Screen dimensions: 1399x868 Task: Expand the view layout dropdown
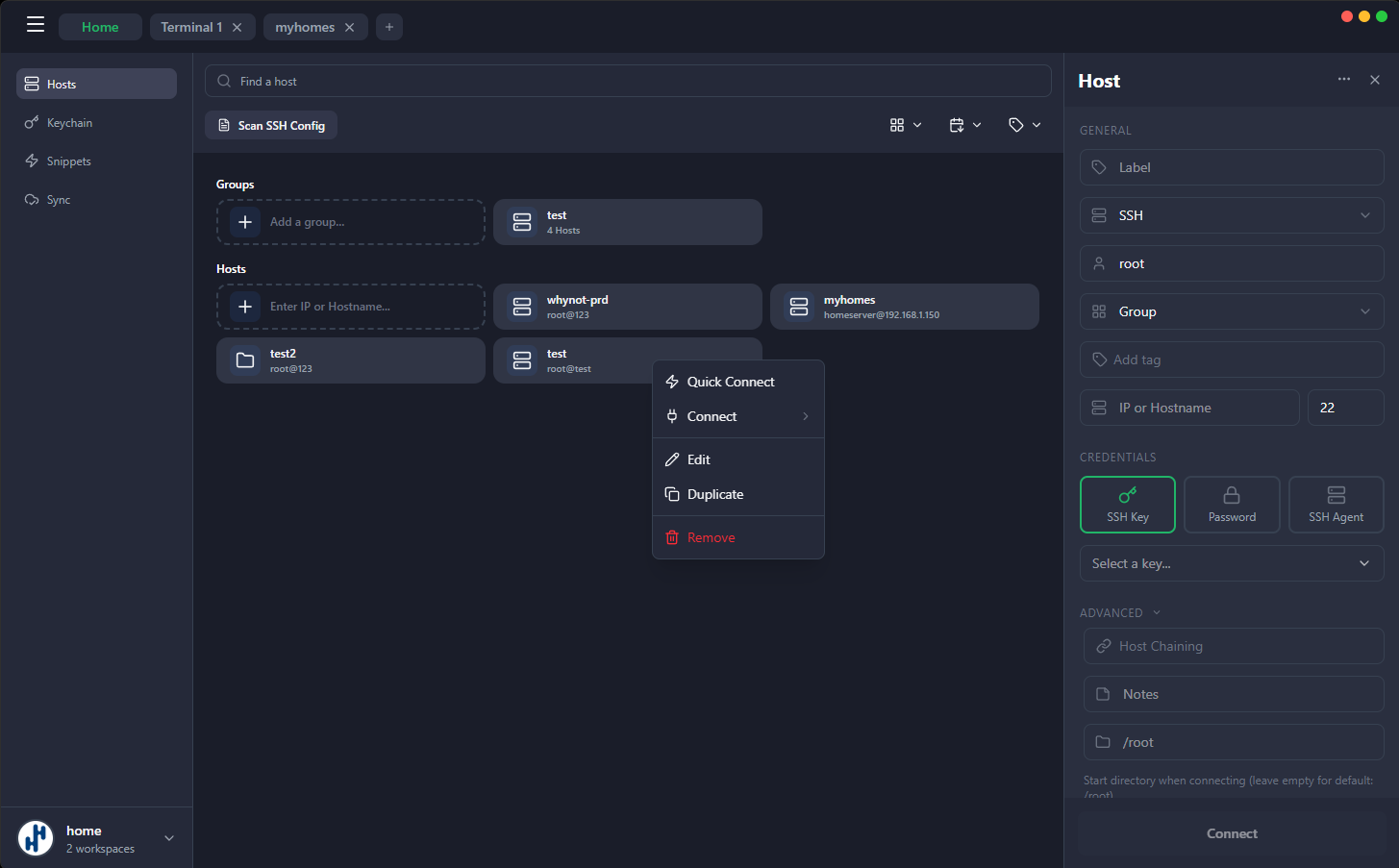(x=905, y=125)
